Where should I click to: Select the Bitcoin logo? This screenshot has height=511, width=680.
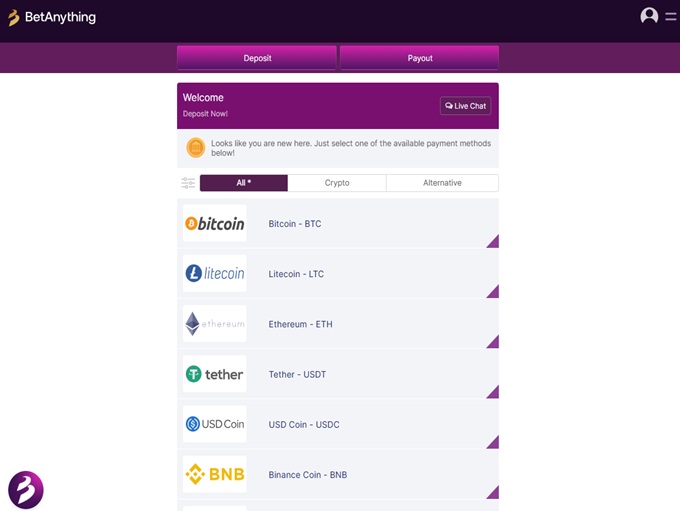[214, 224]
